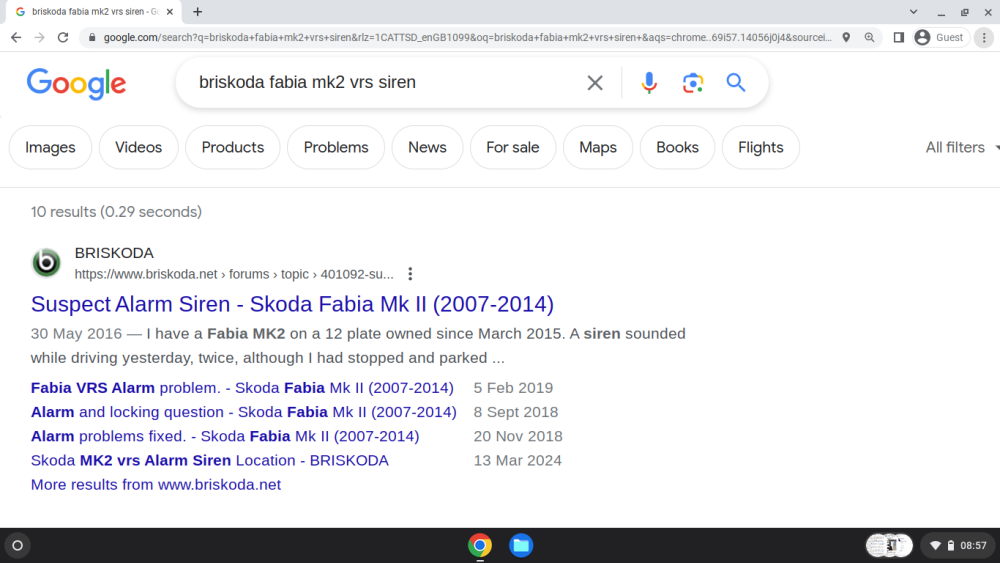Open Suspect Alarm Siren result
The width and height of the screenshot is (1000, 563).
(x=292, y=304)
